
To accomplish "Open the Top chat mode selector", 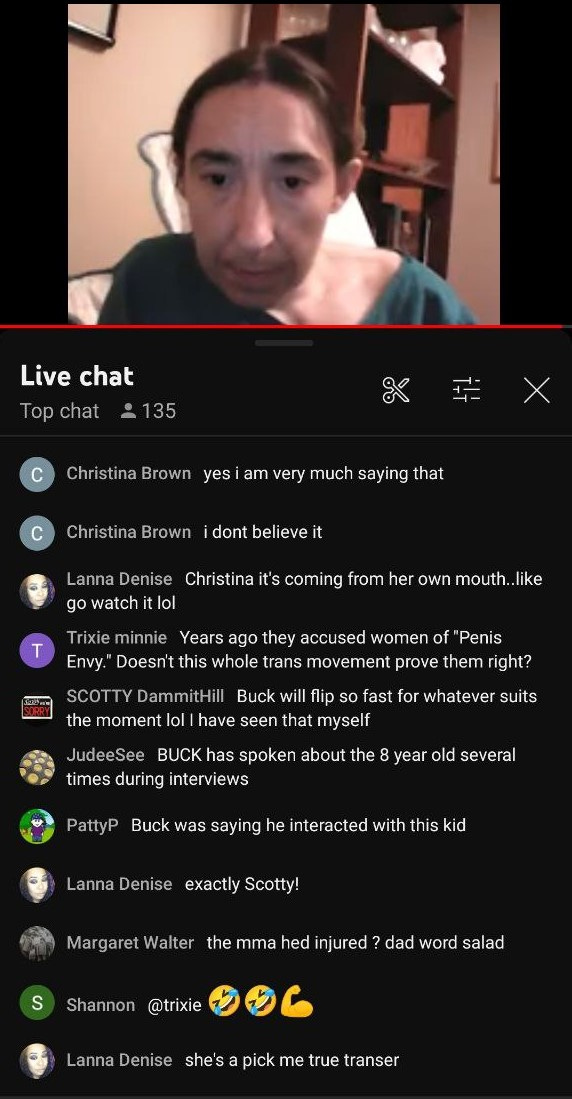I will tap(60, 411).
